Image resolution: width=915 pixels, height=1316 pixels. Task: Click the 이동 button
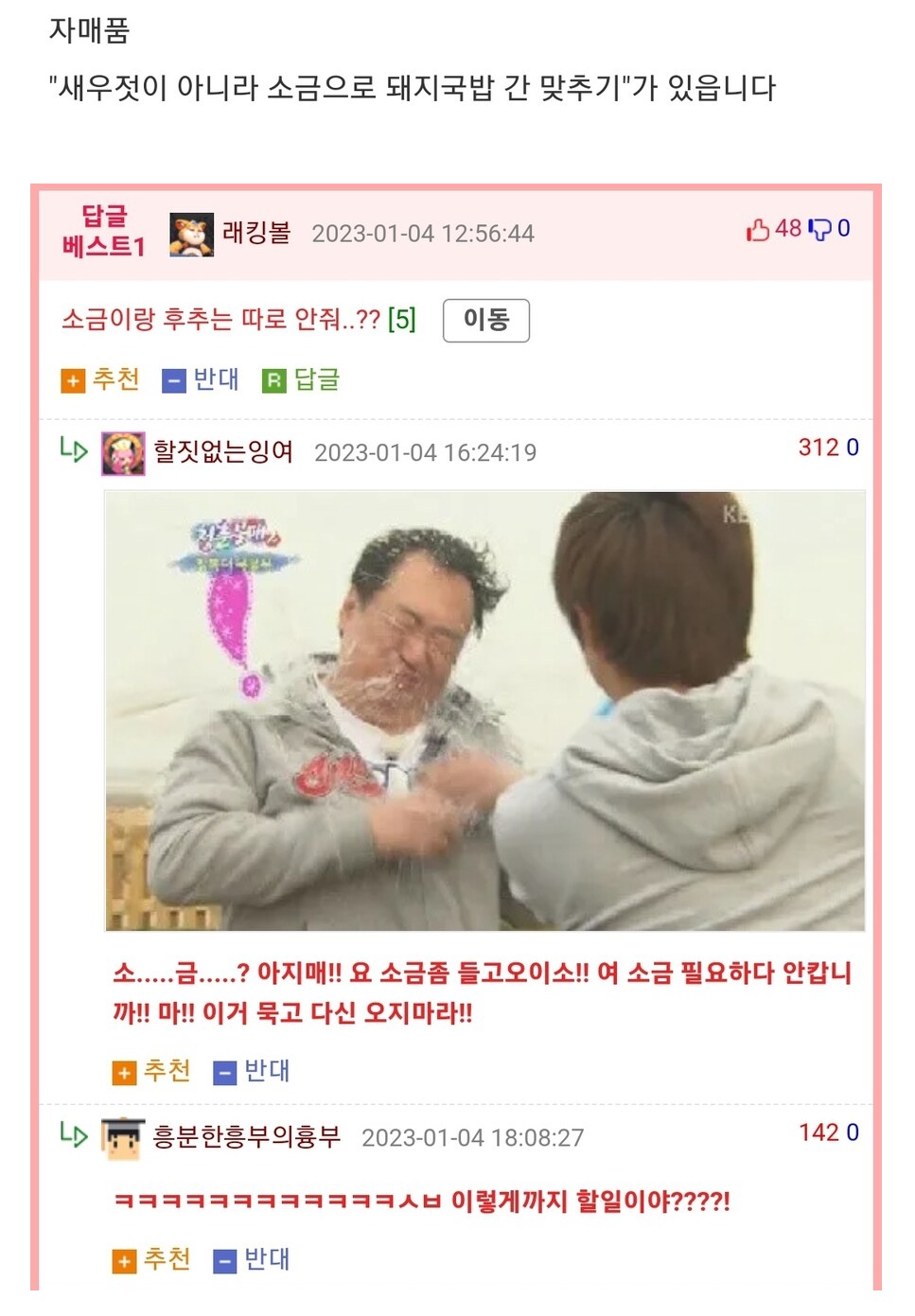486,320
